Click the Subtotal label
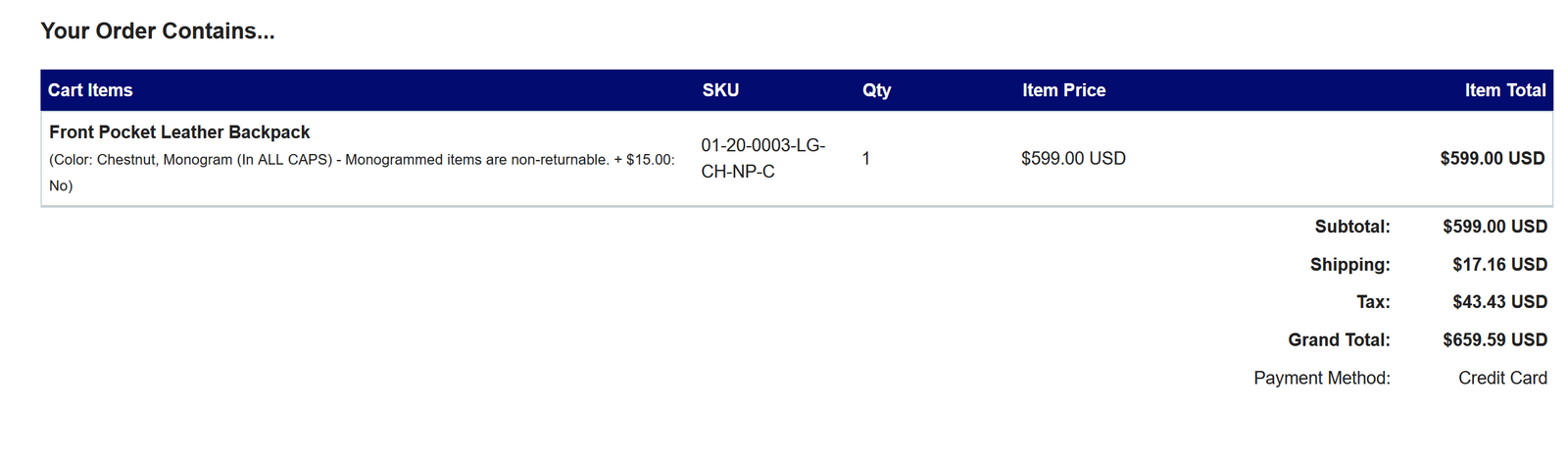The width and height of the screenshot is (1568, 464). (x=1351, y=227)
